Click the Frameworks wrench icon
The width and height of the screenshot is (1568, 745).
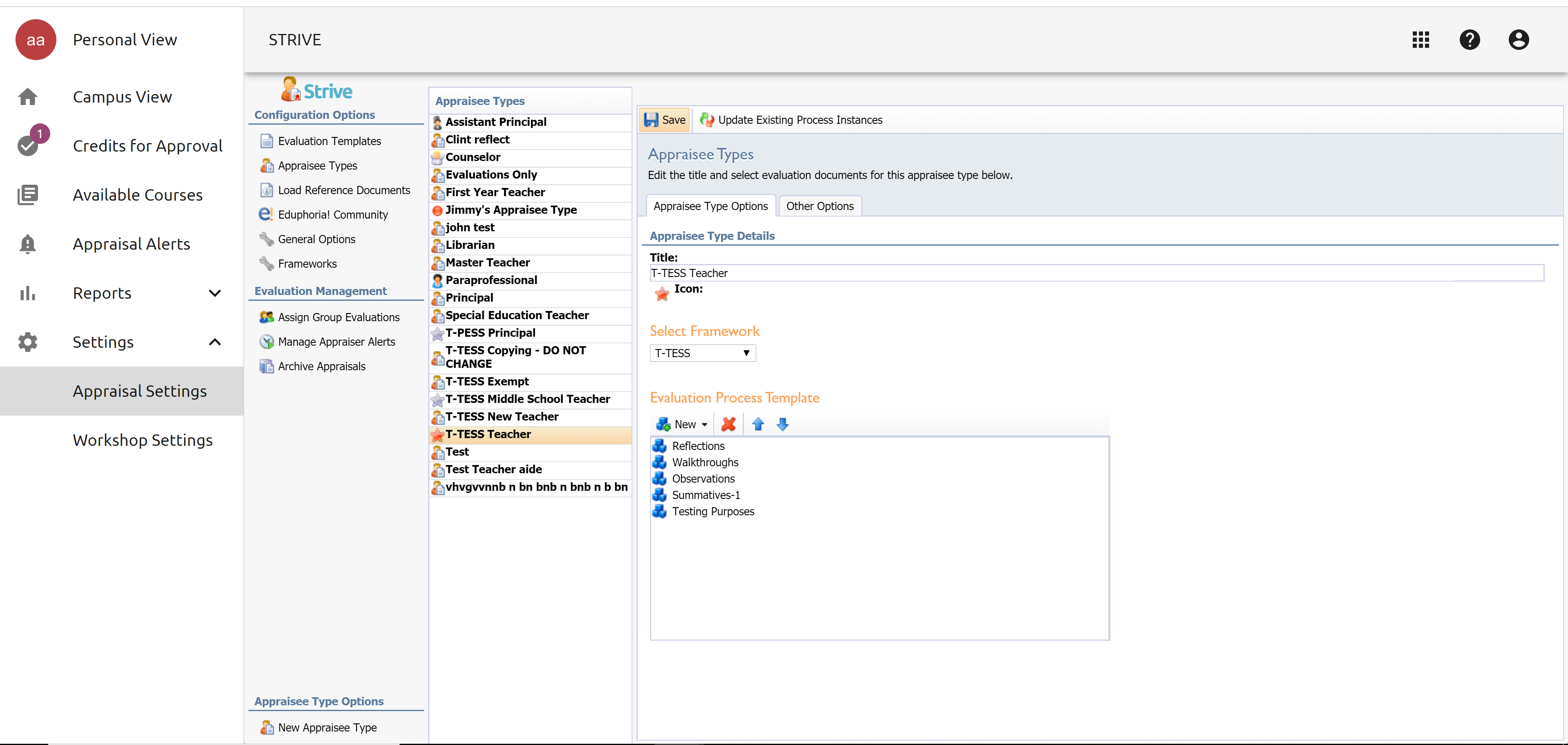(267, 264)
